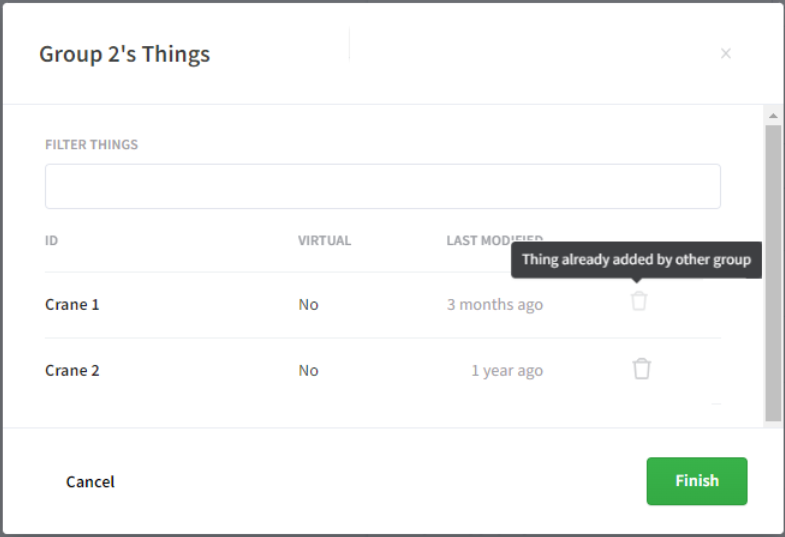The width and height of the screenshot is (785, 537).
Task: Click the ID column header
Action: point(52,241)
